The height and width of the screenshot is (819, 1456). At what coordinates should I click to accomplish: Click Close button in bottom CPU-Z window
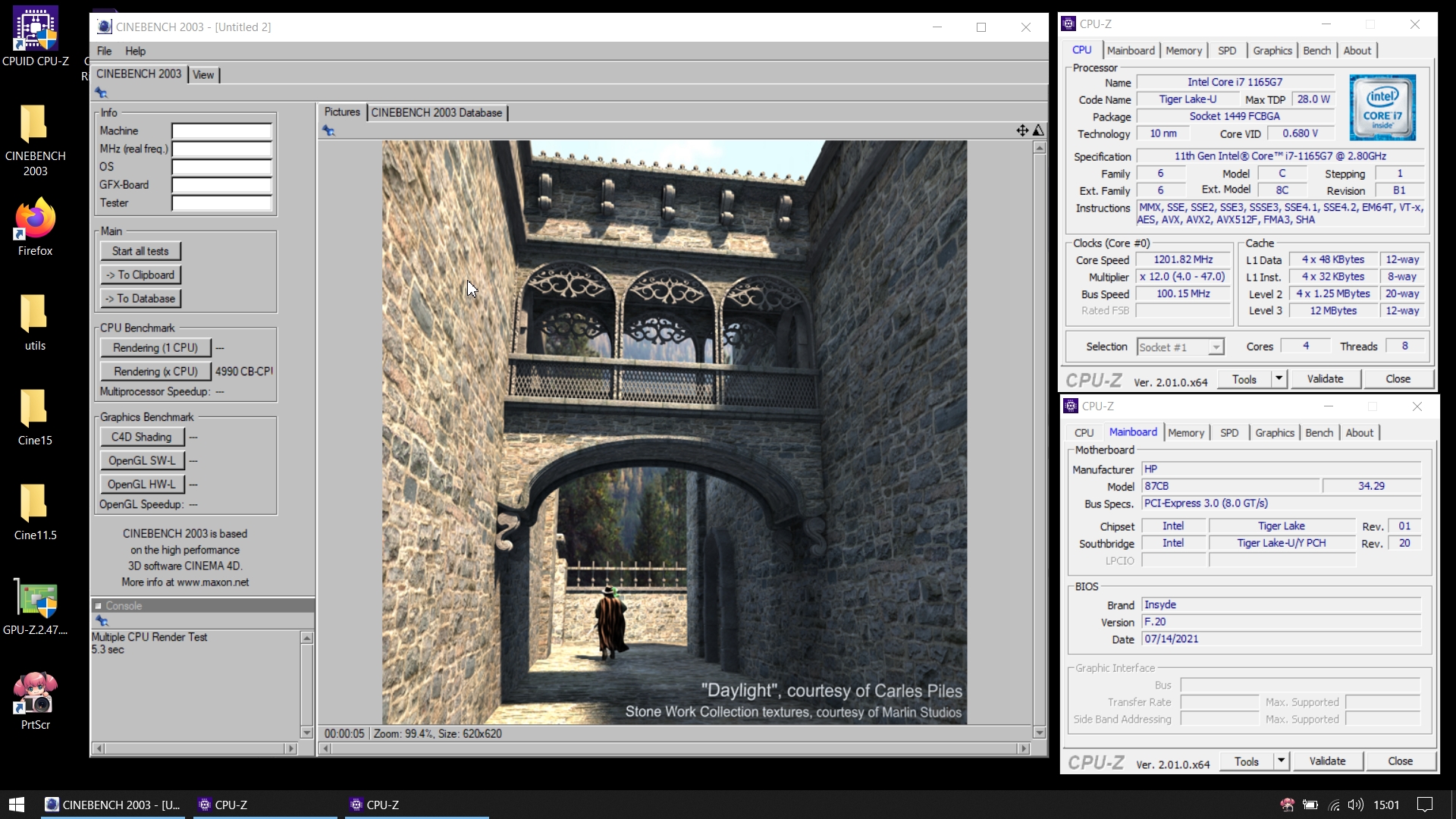[x=1400, y=761]
